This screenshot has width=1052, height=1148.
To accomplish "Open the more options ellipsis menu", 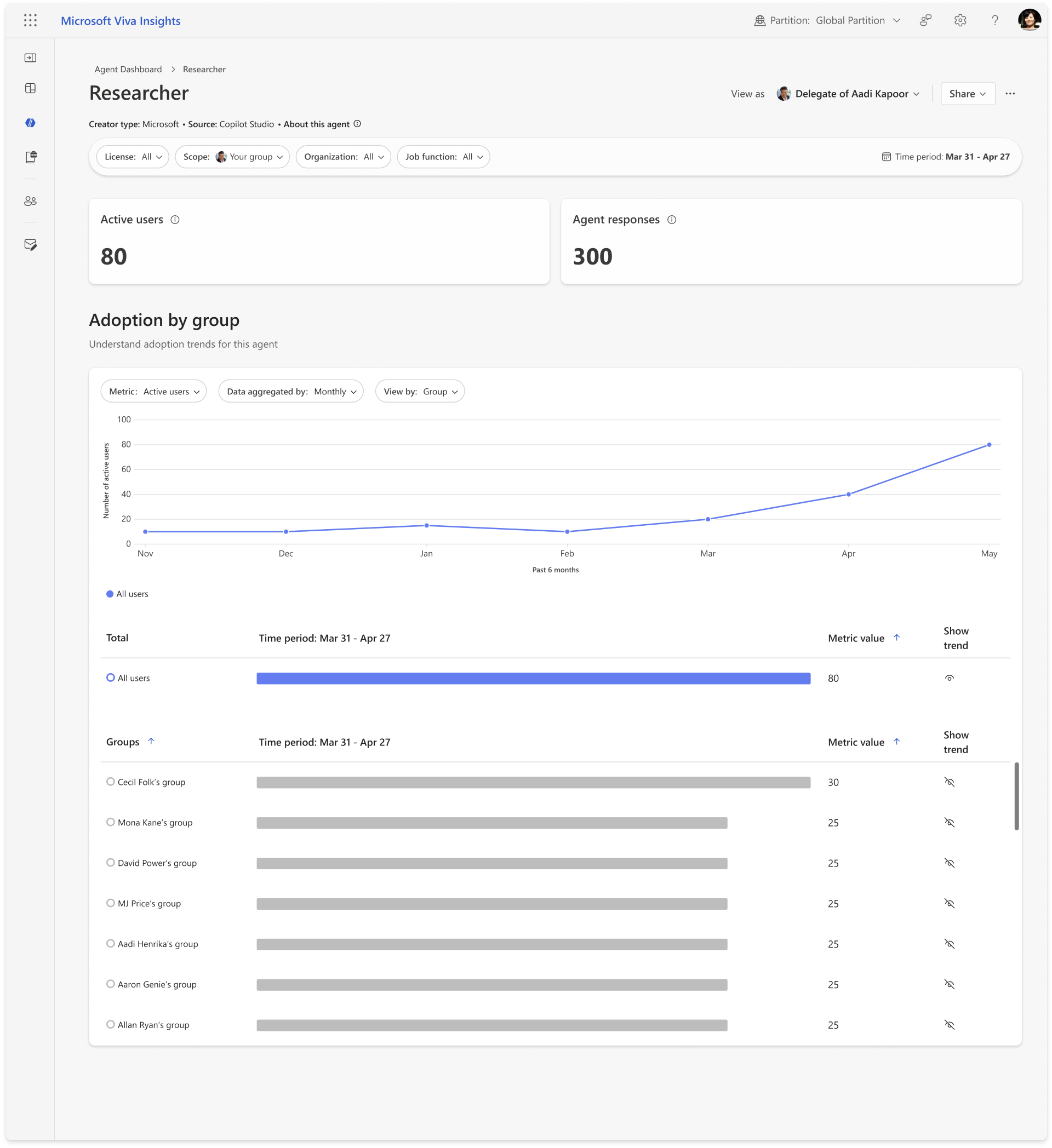I will 1010,94.
